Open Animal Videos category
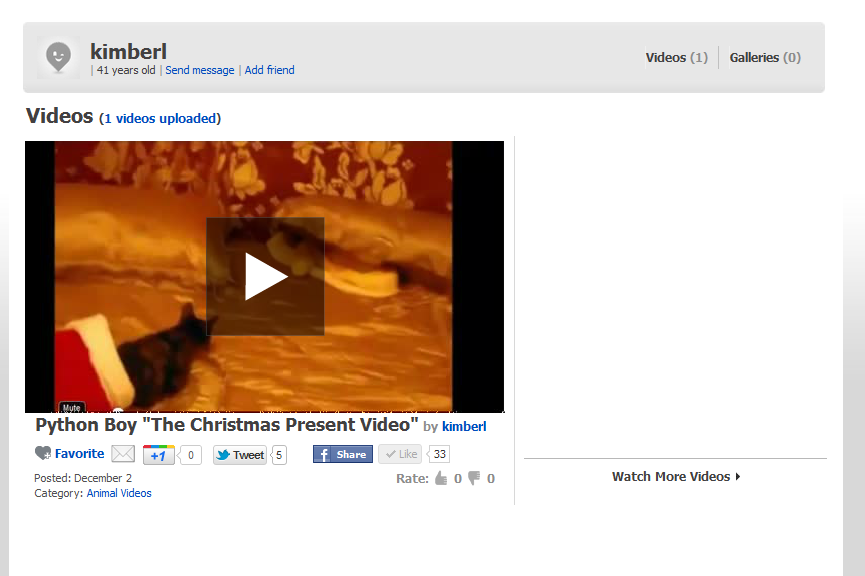 (119, 493)
